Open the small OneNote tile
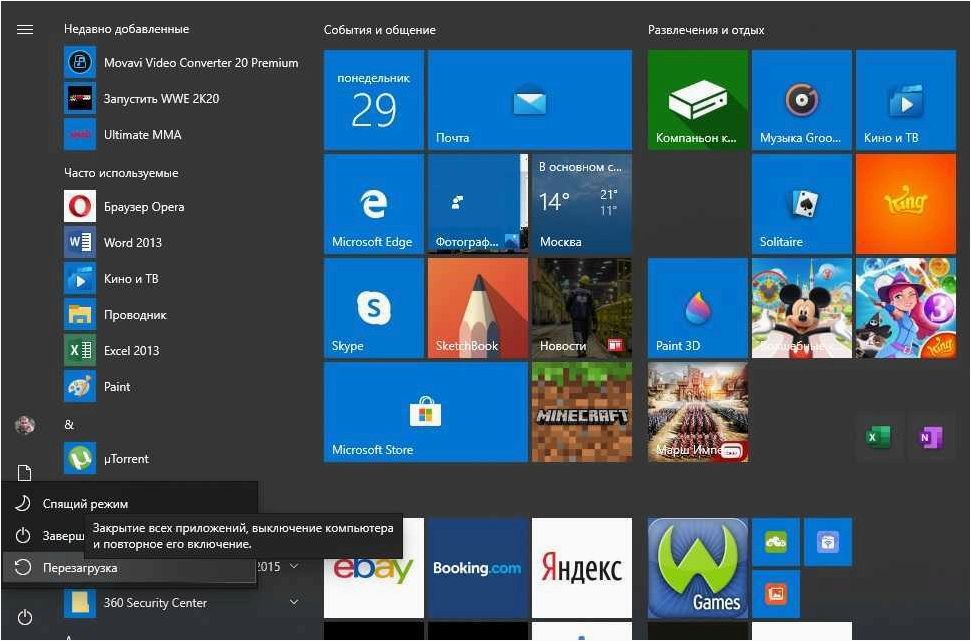The image size is (971, 641). click(x=930, y=437)
